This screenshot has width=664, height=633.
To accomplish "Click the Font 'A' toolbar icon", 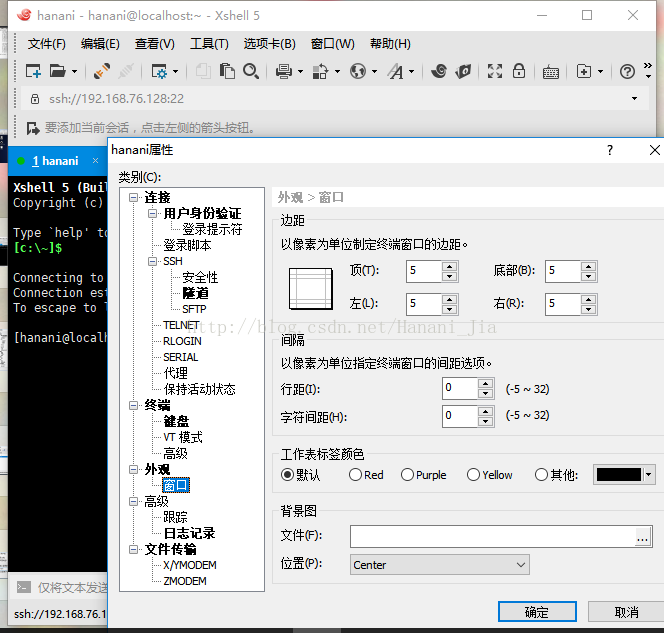I will [x=396, y=71].
